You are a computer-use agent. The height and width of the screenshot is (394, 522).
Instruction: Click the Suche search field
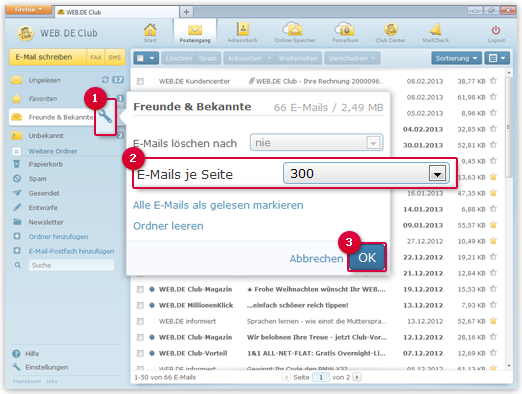pos(71,265)
